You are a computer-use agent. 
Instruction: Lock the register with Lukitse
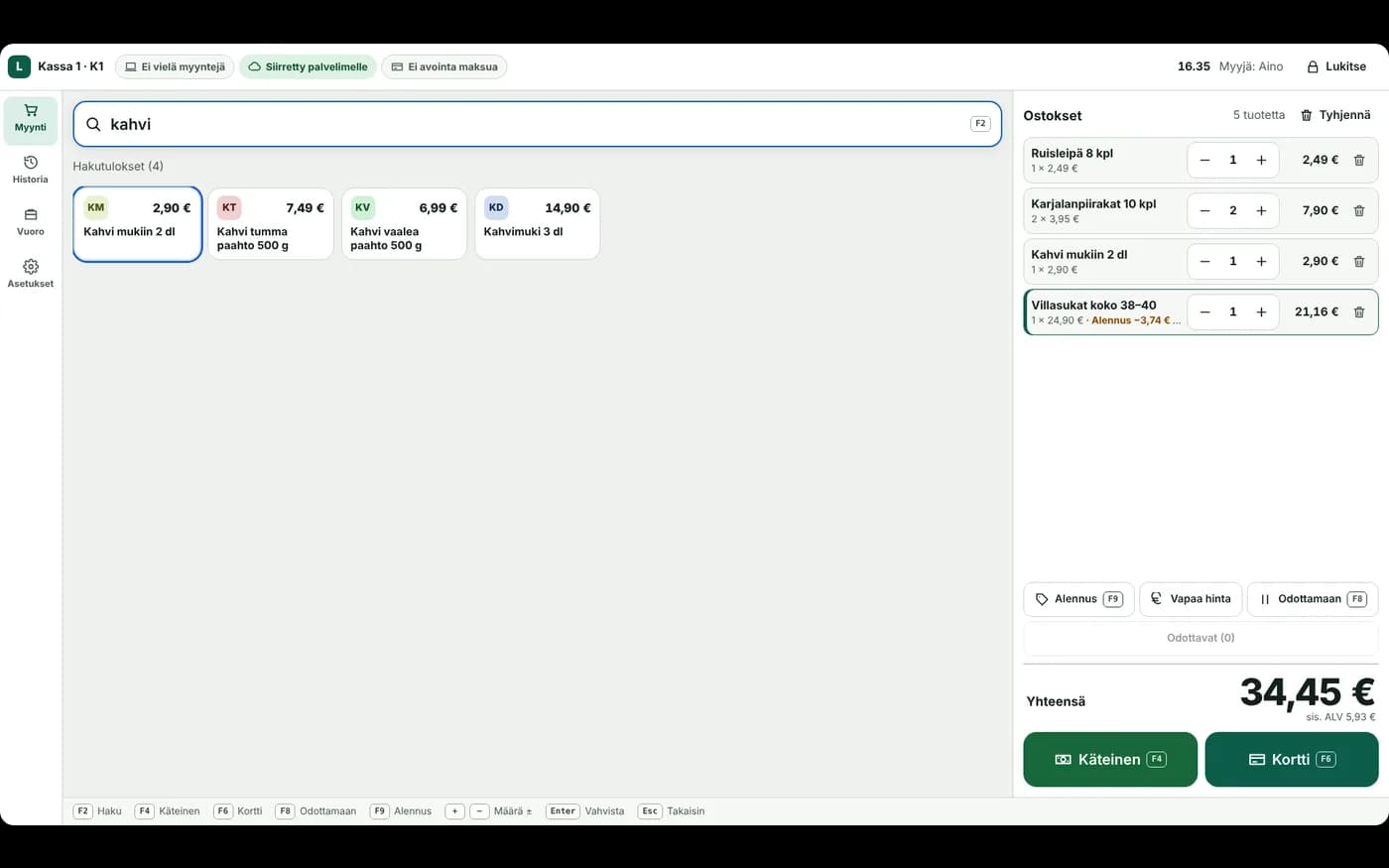click(x=1336, y=66)
